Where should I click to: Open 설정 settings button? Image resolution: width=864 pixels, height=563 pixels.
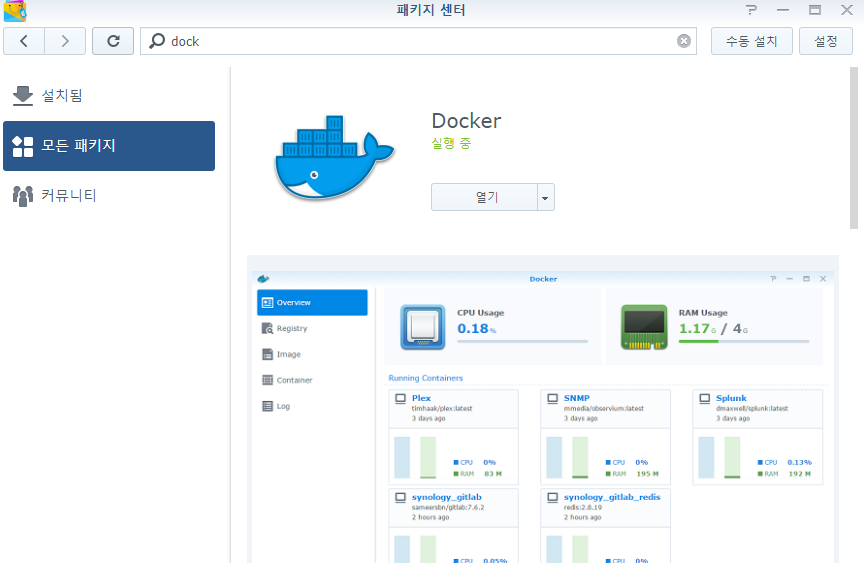click(x=825, y=41)
